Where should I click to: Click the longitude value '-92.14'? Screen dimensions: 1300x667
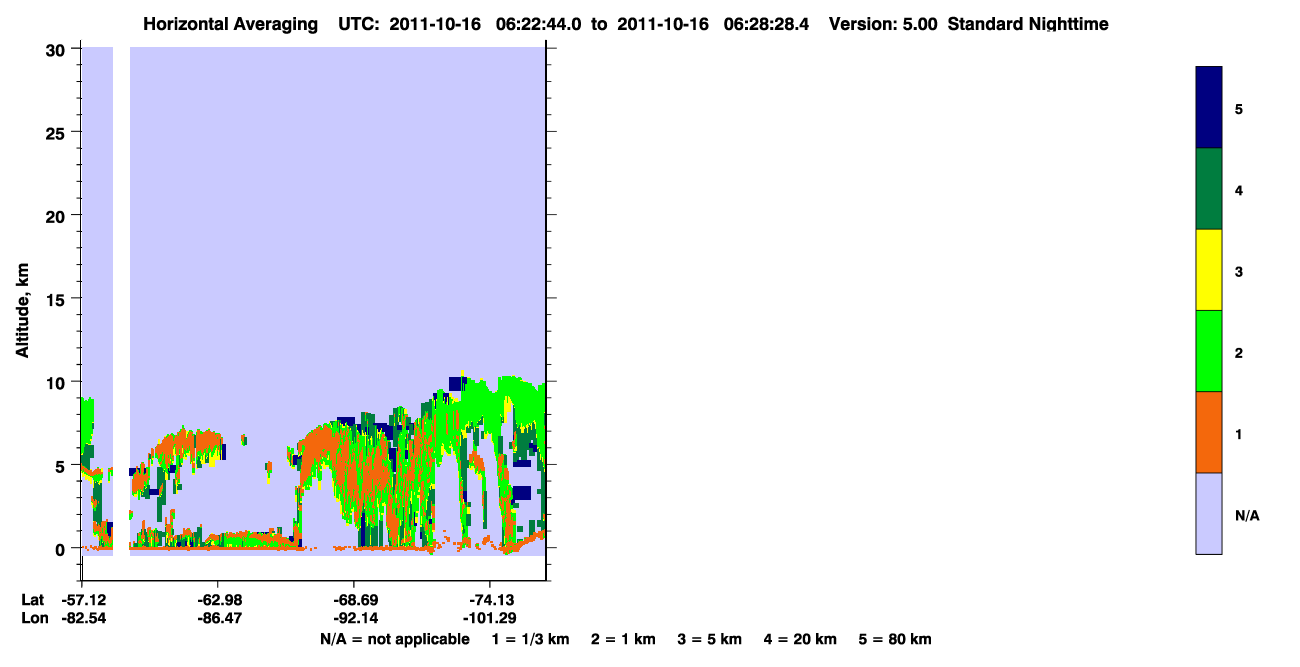tap(354, 618)
